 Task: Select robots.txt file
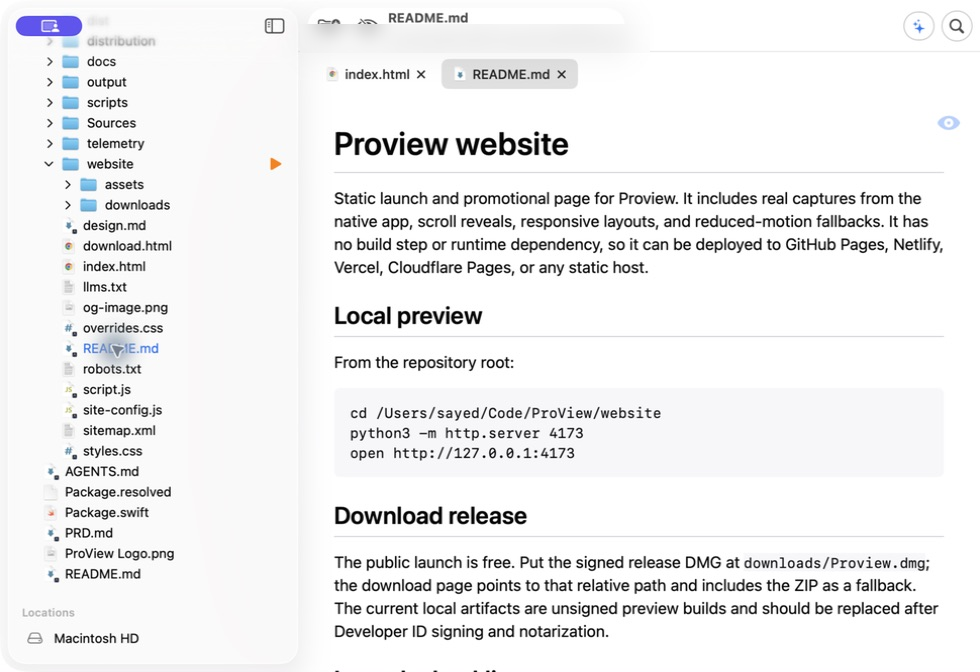click(112, 369)
